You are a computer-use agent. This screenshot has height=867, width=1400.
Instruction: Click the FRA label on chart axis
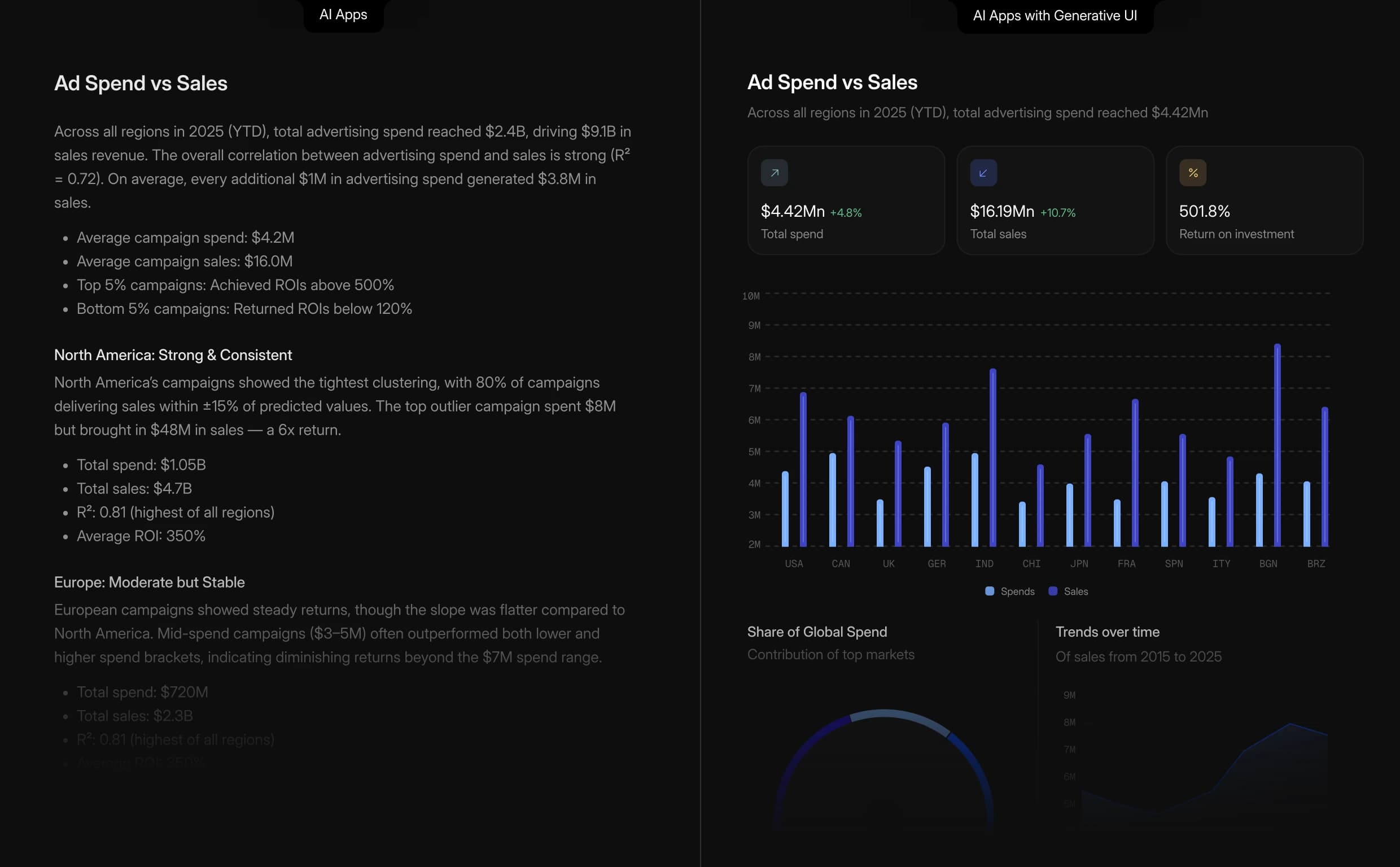pos(1126,564)
